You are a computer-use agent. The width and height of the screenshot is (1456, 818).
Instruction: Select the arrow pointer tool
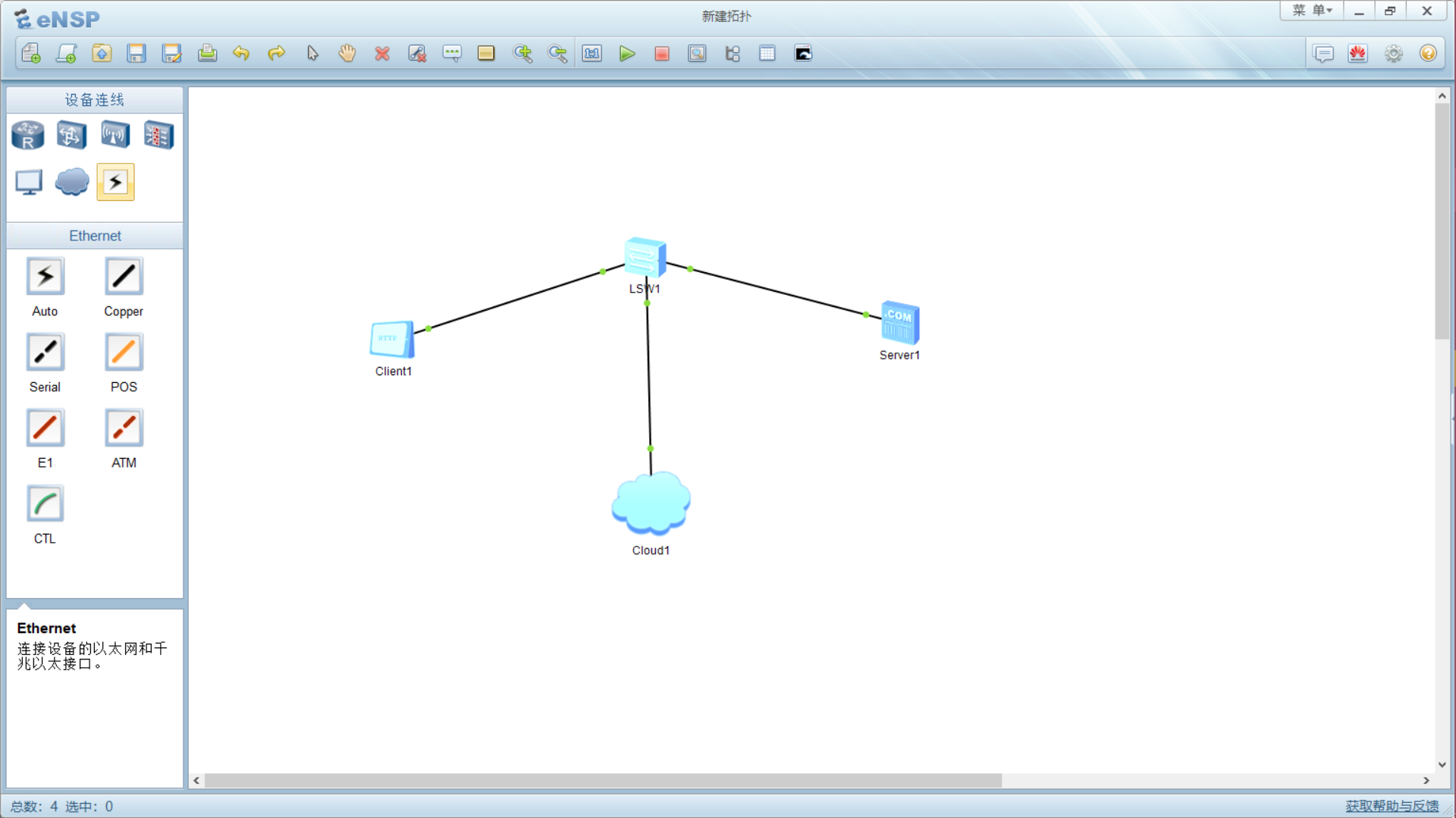(x=312, y=54)
